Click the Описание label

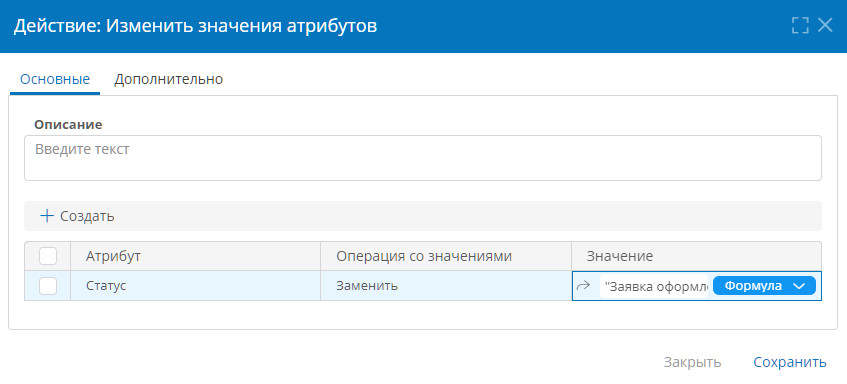coord(68,125)
